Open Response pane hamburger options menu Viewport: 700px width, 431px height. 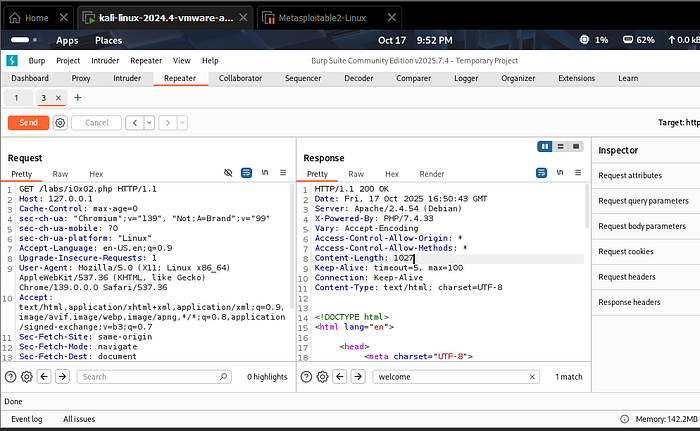tap(578, 172)
